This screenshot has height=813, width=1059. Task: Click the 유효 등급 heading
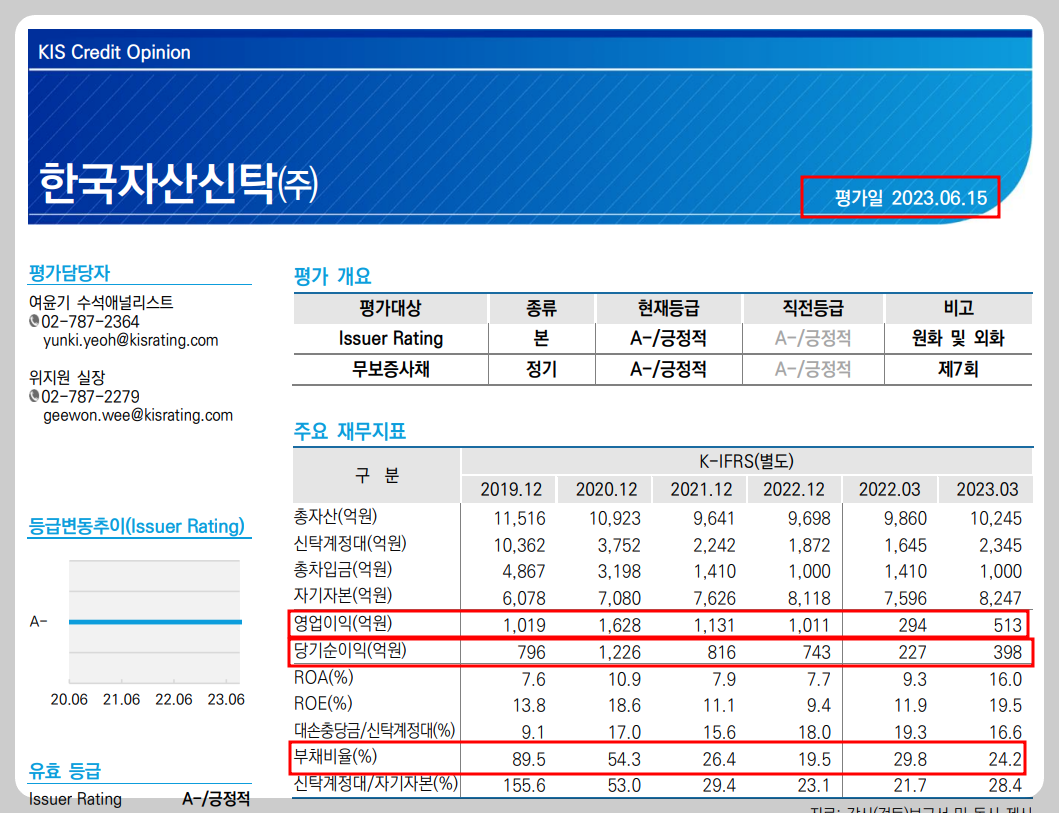[65, 770]
